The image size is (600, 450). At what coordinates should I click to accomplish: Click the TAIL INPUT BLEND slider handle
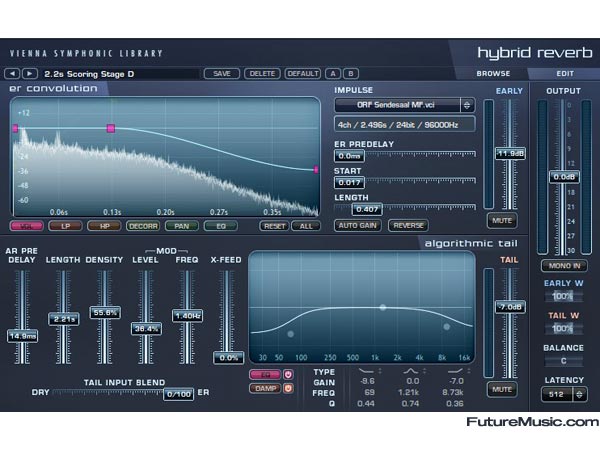click(179, 394)
